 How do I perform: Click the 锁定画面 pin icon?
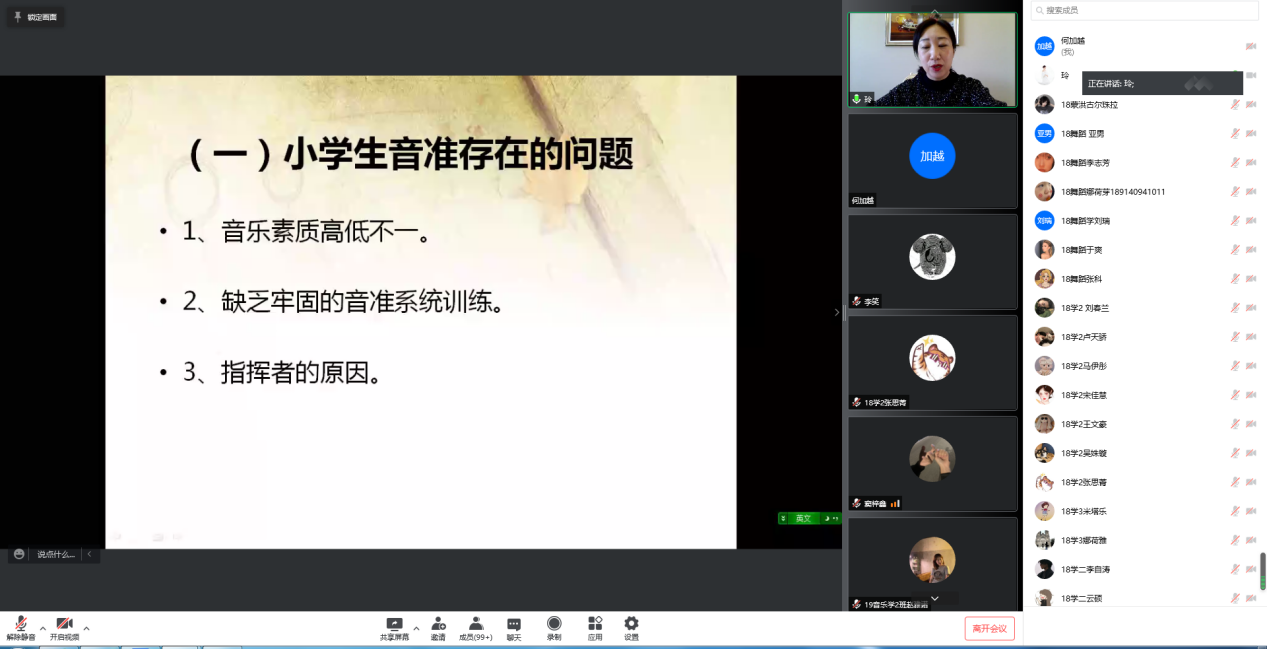tap(18, 17)
